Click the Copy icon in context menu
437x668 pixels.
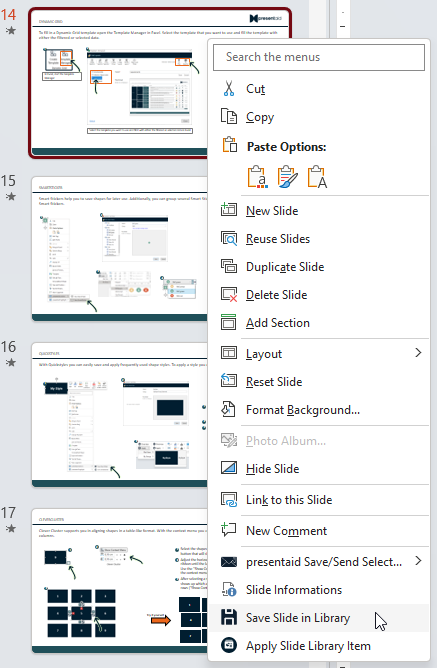click(229, 116)
